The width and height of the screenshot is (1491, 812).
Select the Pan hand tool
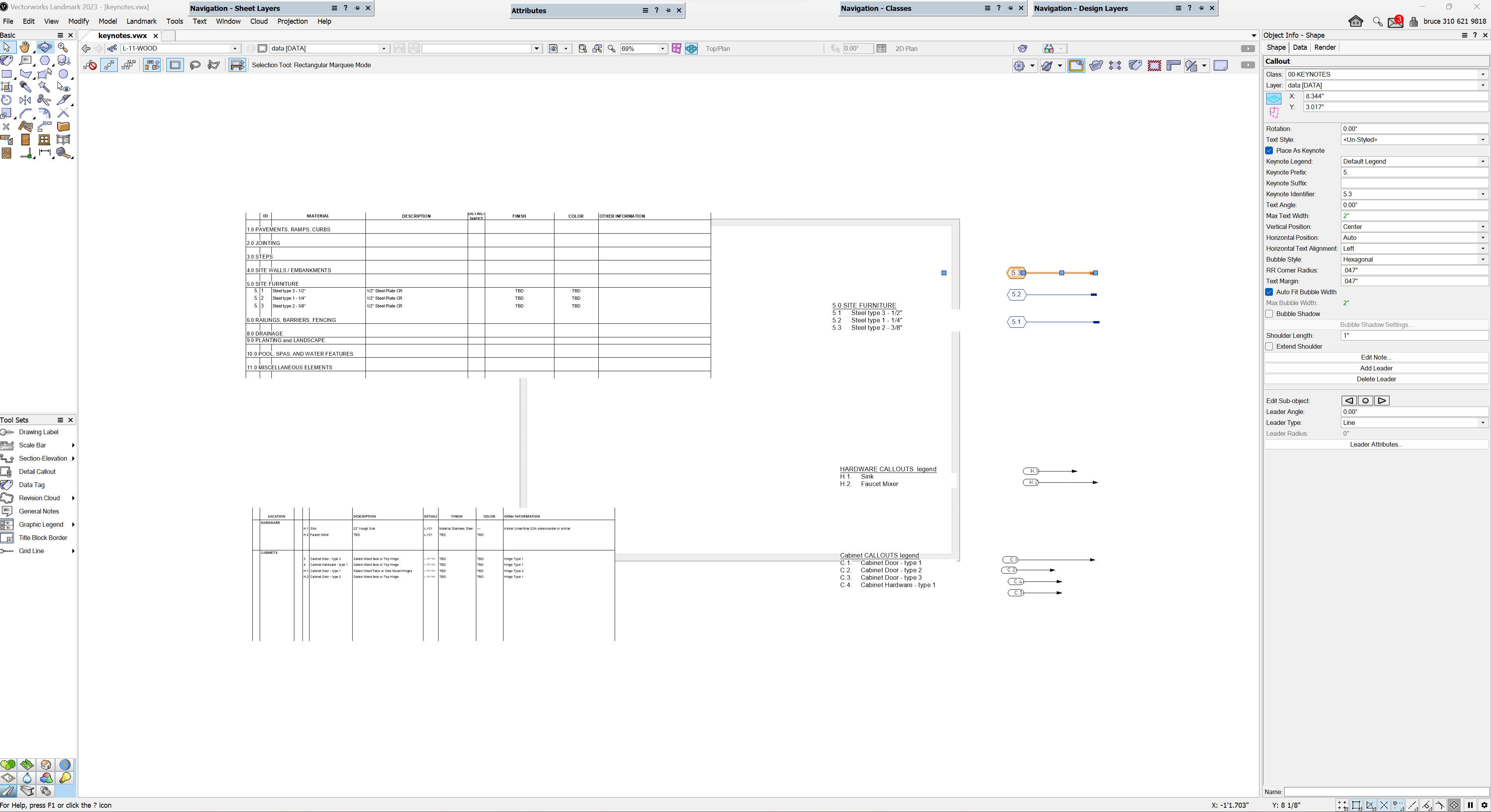(x=25, y=47)
